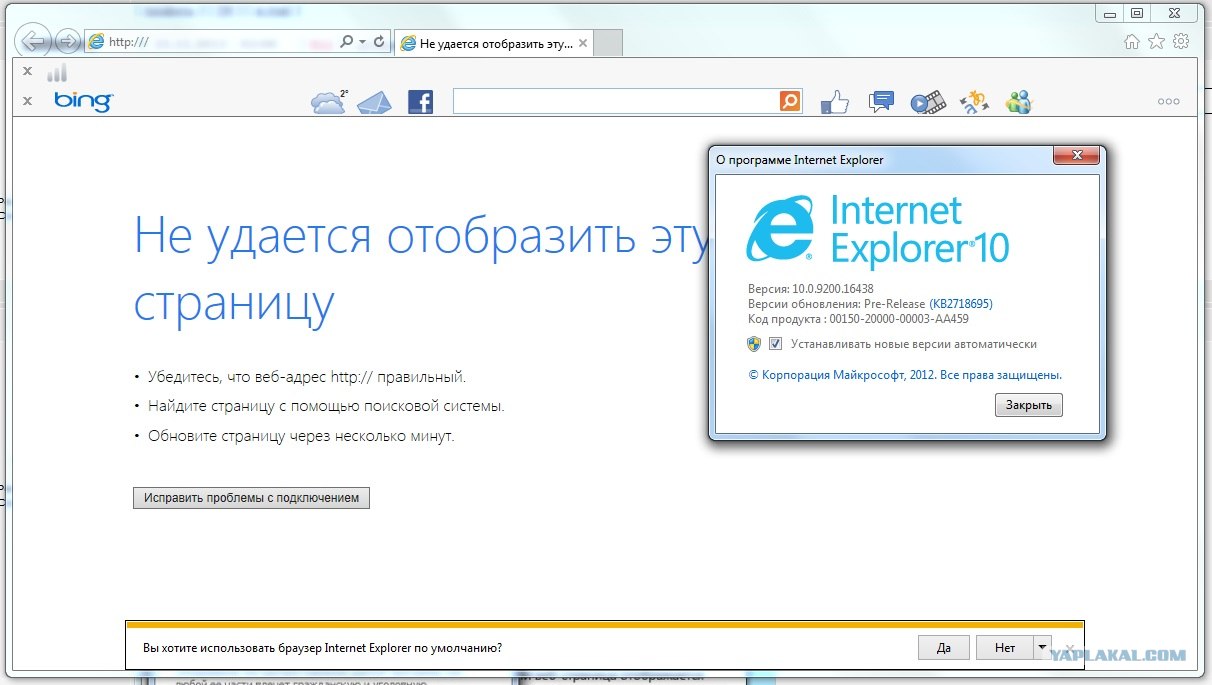The image size is (1212, 685).
Task: Click the Закрыть button in About dialog
Action: (x=1028, y=405)
